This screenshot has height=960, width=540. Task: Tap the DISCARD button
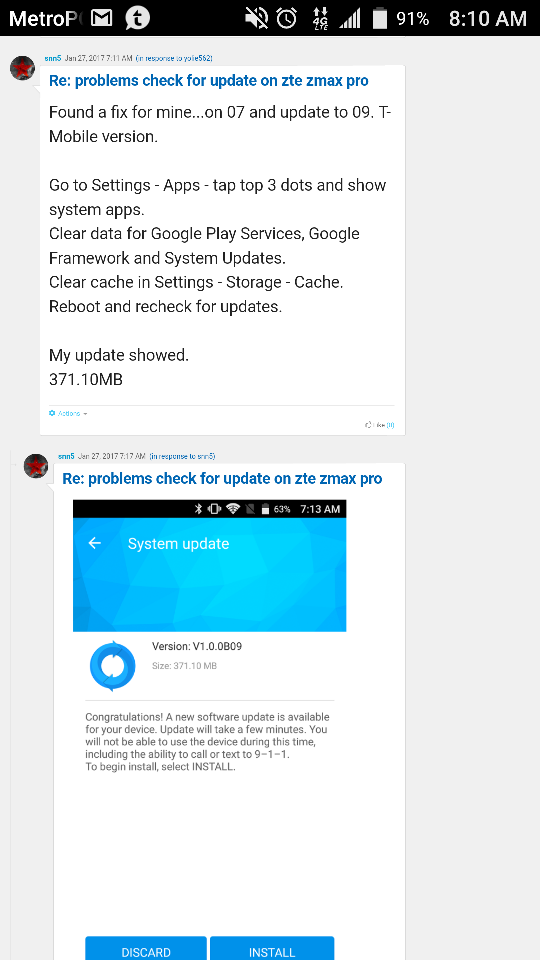[146, 948]
